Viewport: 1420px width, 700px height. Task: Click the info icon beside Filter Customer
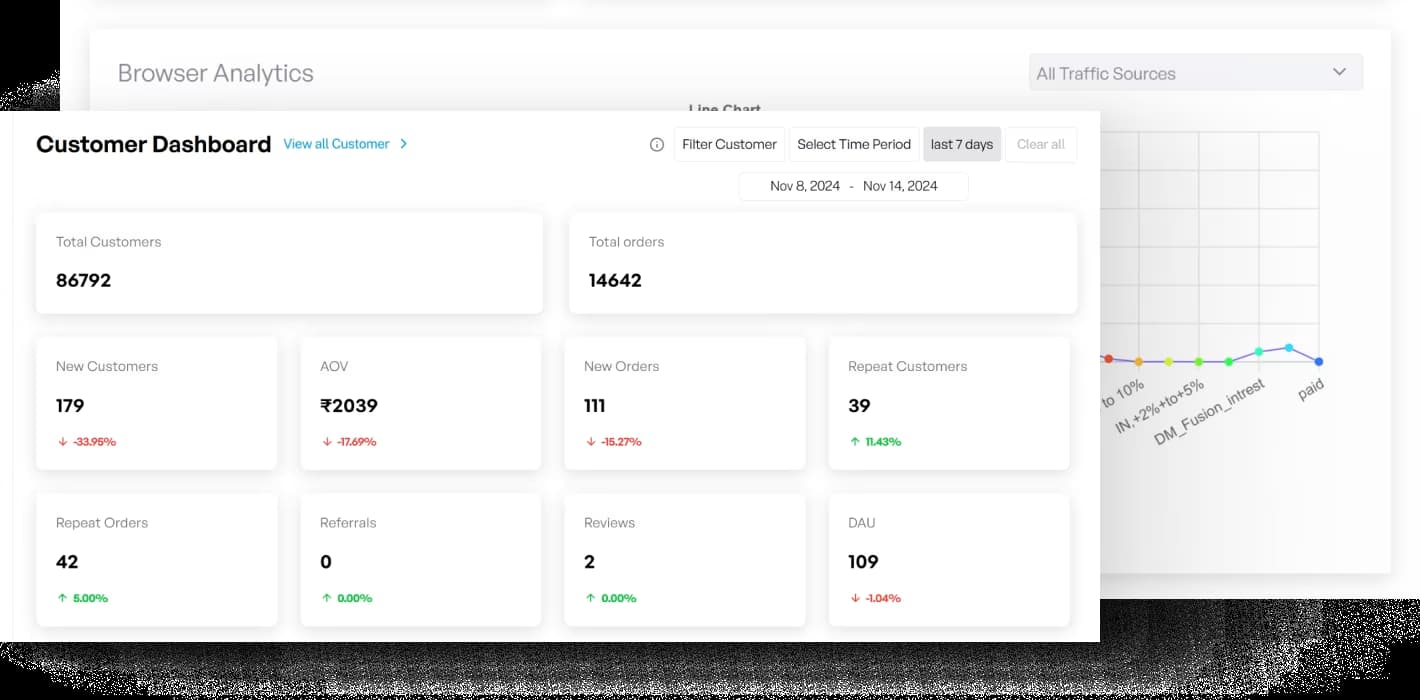tap(656, 144)
